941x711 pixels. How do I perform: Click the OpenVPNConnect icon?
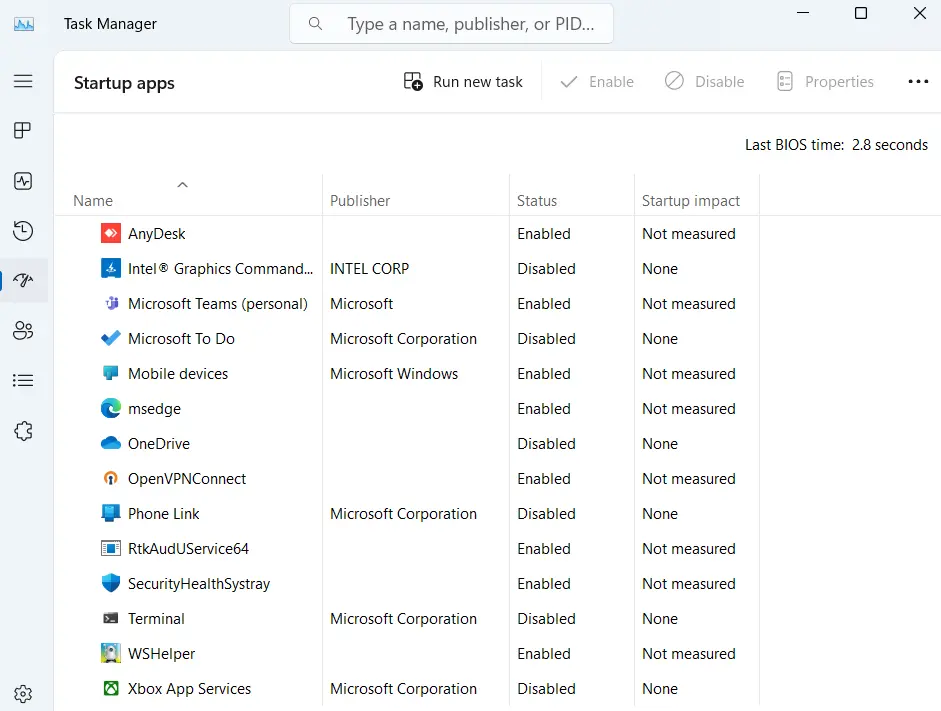tap(110, 478)
